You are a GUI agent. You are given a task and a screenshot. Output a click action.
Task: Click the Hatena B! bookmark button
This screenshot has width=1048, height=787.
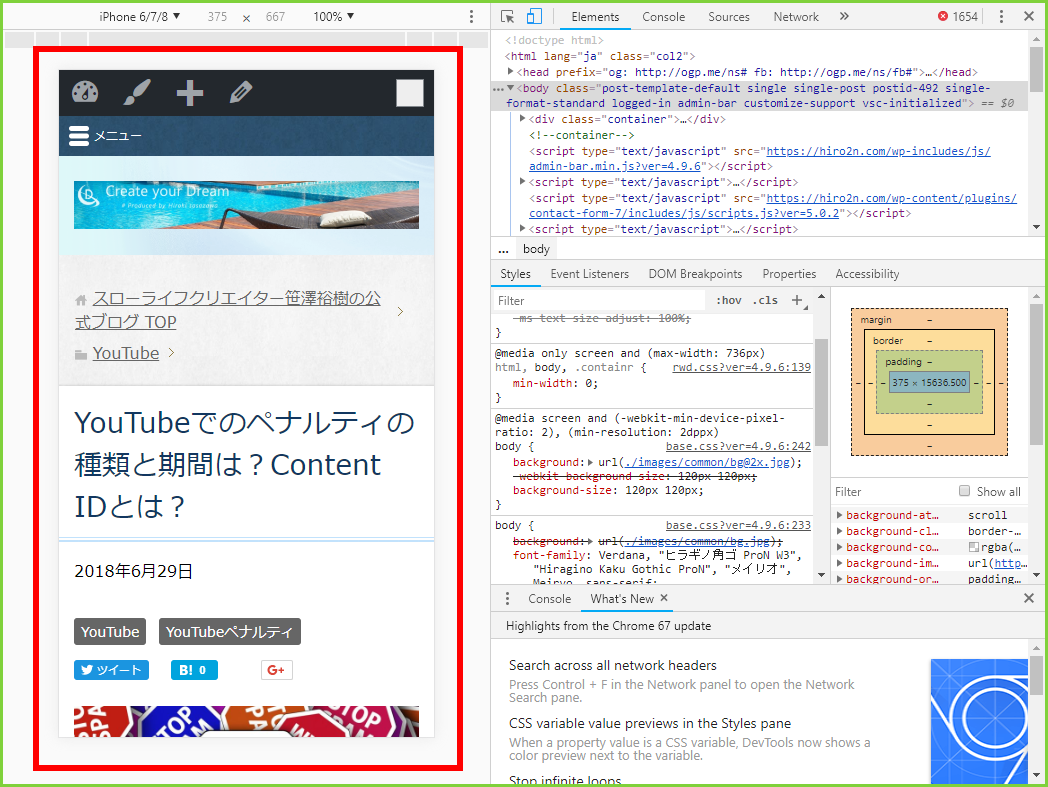(x=194, y=670)
